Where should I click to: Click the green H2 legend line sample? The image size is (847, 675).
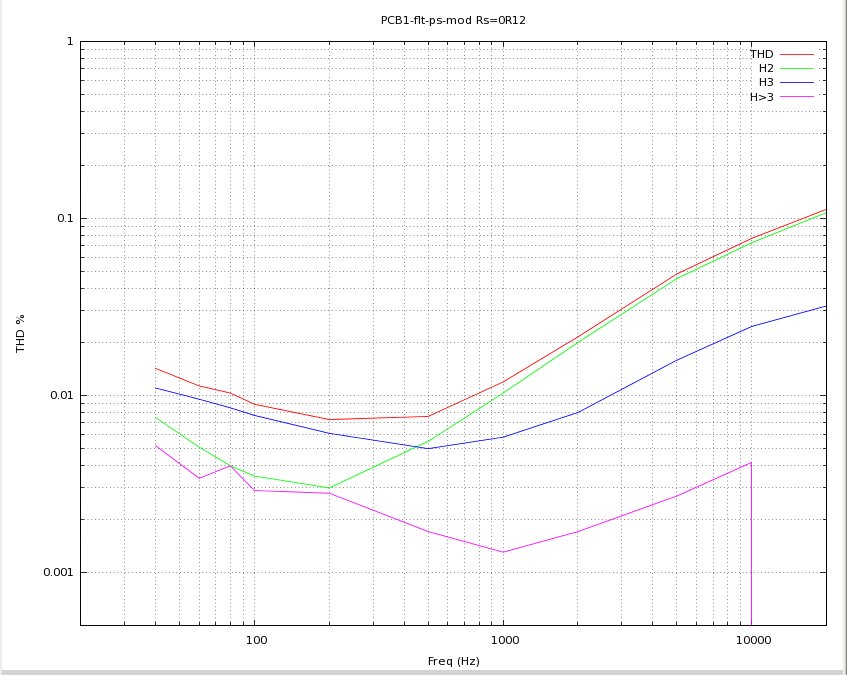pos(797,69)
